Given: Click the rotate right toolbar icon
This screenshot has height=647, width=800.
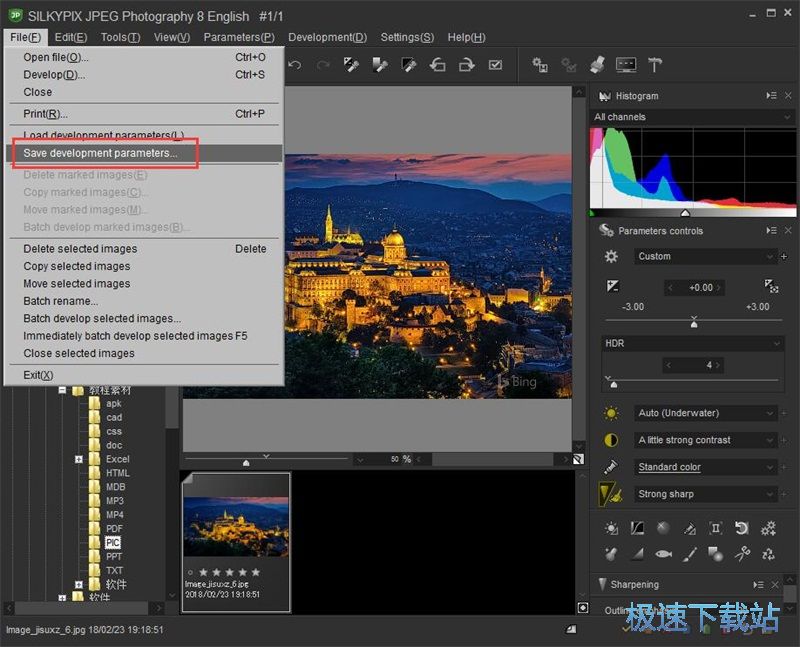Looking at the screenshot, I should [467, 65].
